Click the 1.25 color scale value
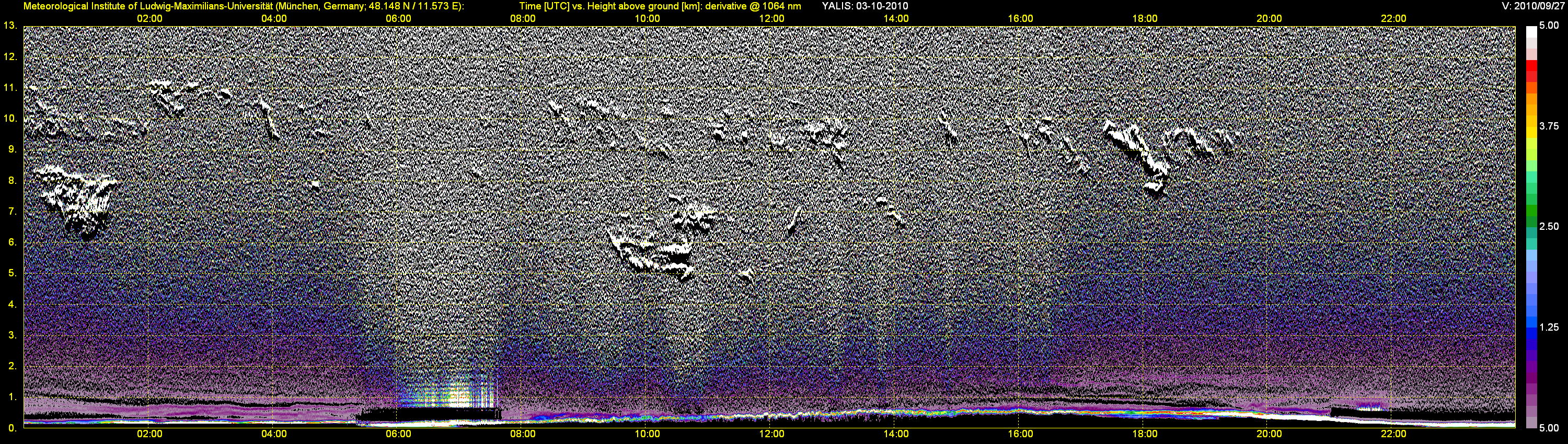The image size is (1568, 444). point(1549,327)
